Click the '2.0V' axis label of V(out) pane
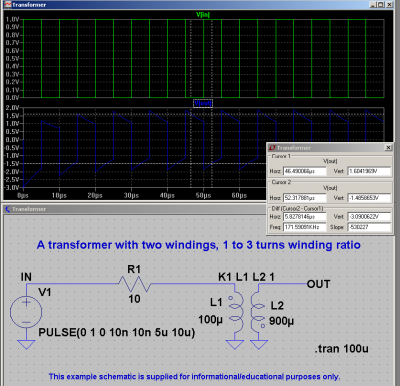The height and width of the screenshot is (386, 400). coord(12,108)
